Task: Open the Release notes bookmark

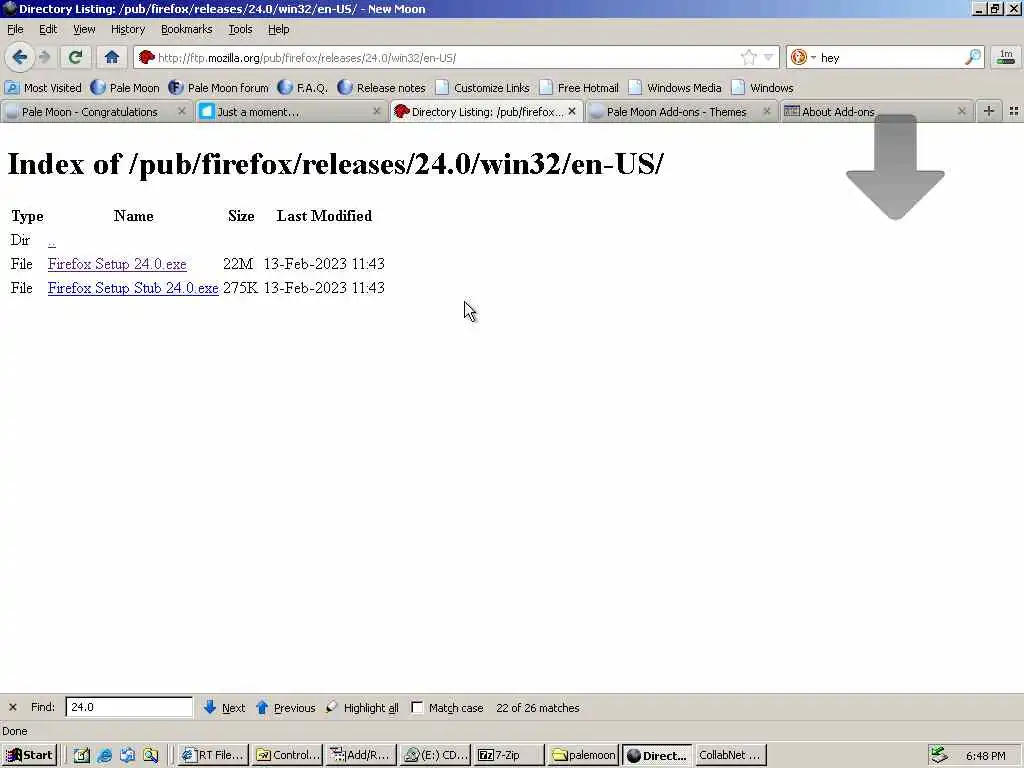Action: pyautogui.click(x=381, y=88)
